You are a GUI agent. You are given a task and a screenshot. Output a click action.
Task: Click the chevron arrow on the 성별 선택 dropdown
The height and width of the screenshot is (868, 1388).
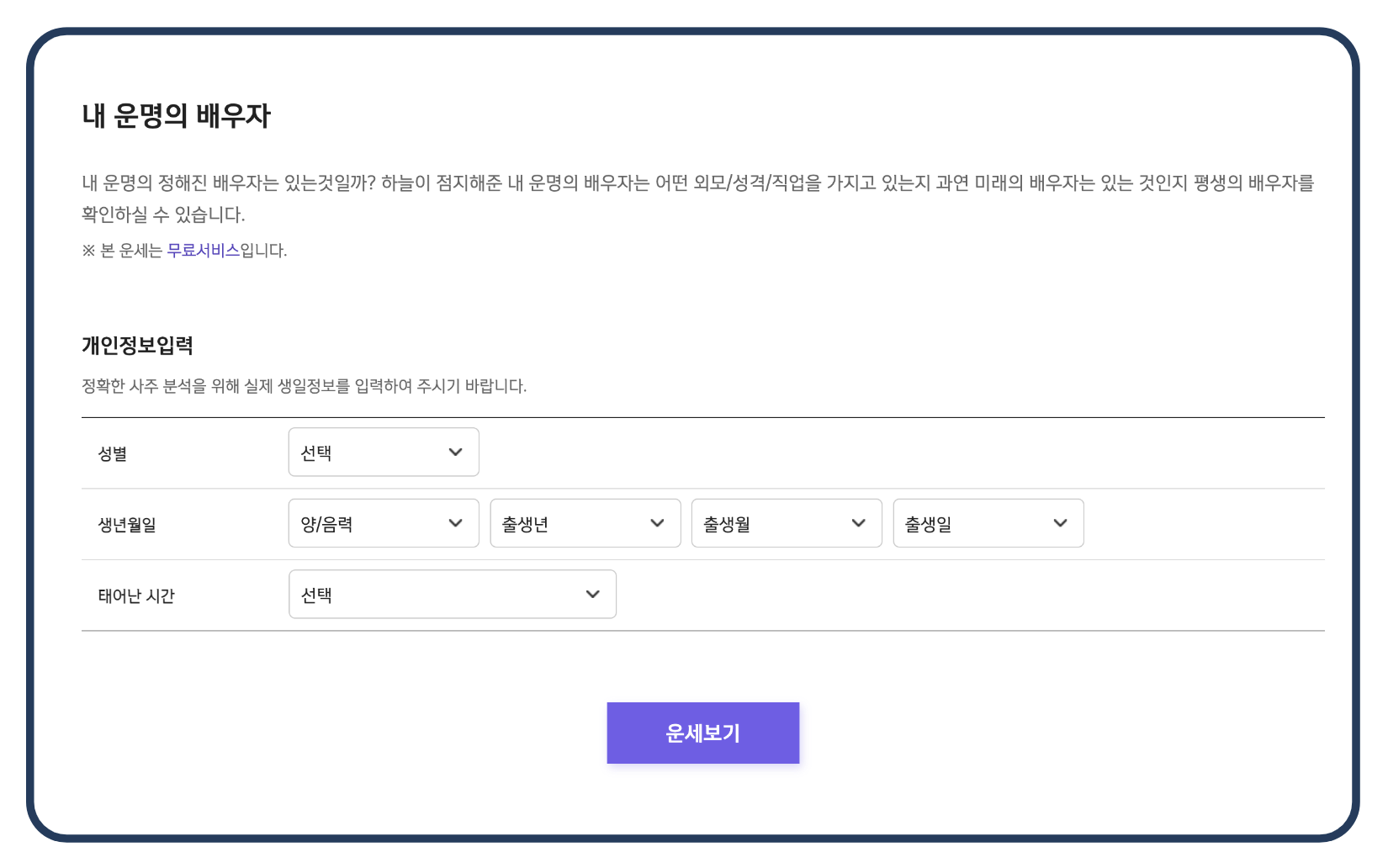point(455,452)
